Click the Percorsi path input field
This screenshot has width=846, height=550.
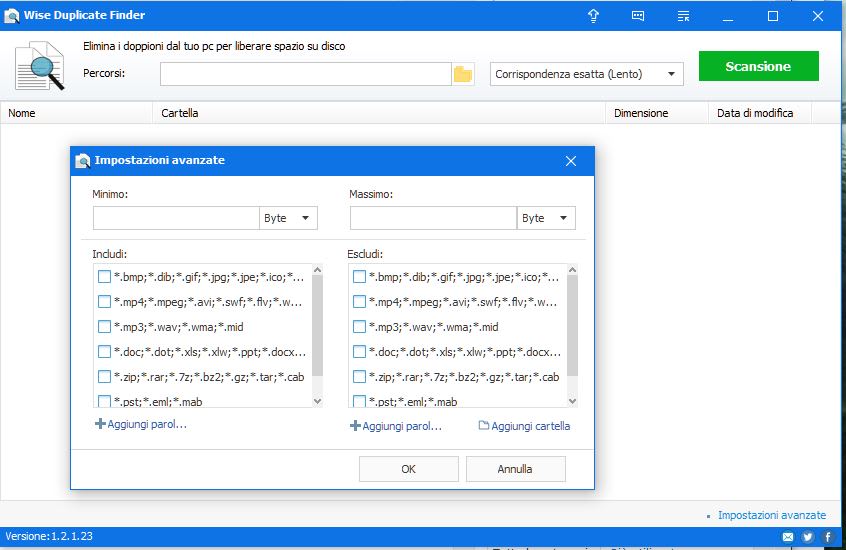[x=305, y=74]
